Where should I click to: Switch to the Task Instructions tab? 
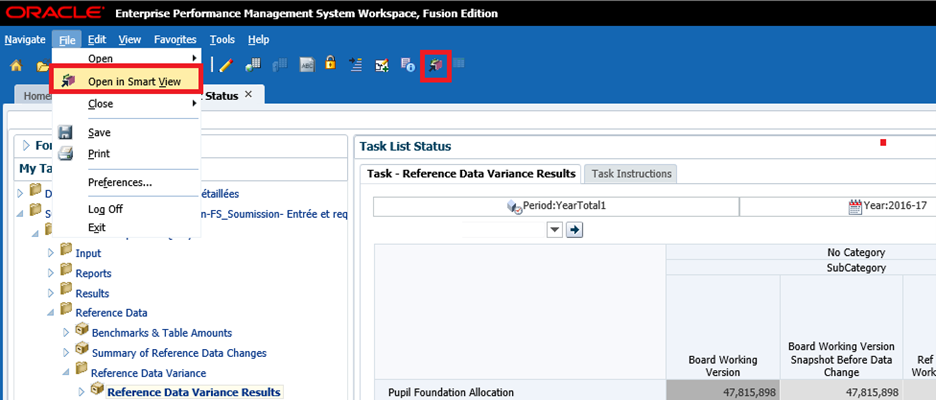point(632,173)
